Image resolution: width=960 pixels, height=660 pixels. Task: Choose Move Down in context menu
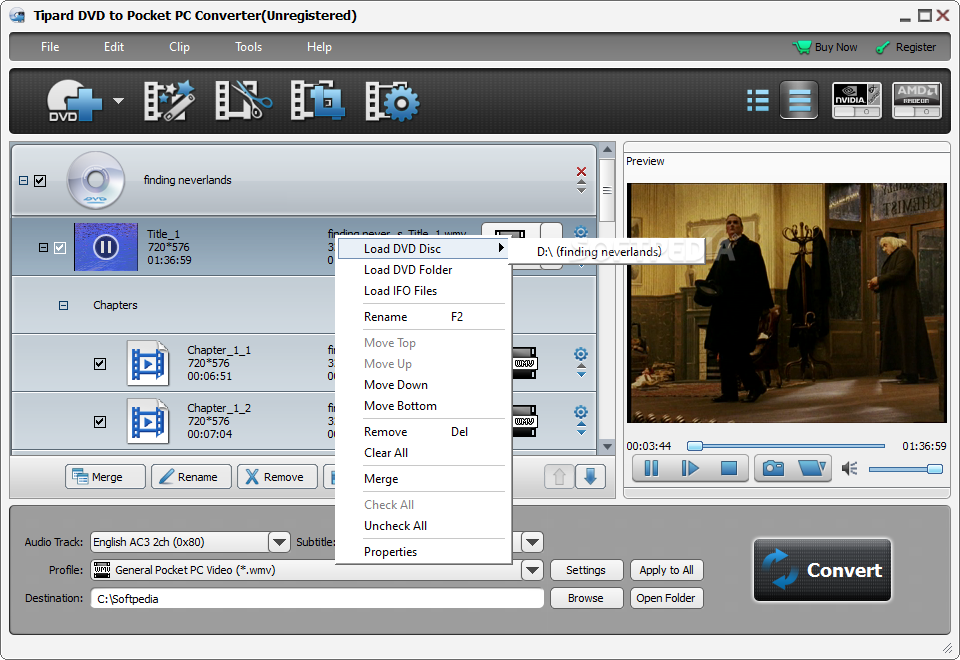(x=423, y=385)
